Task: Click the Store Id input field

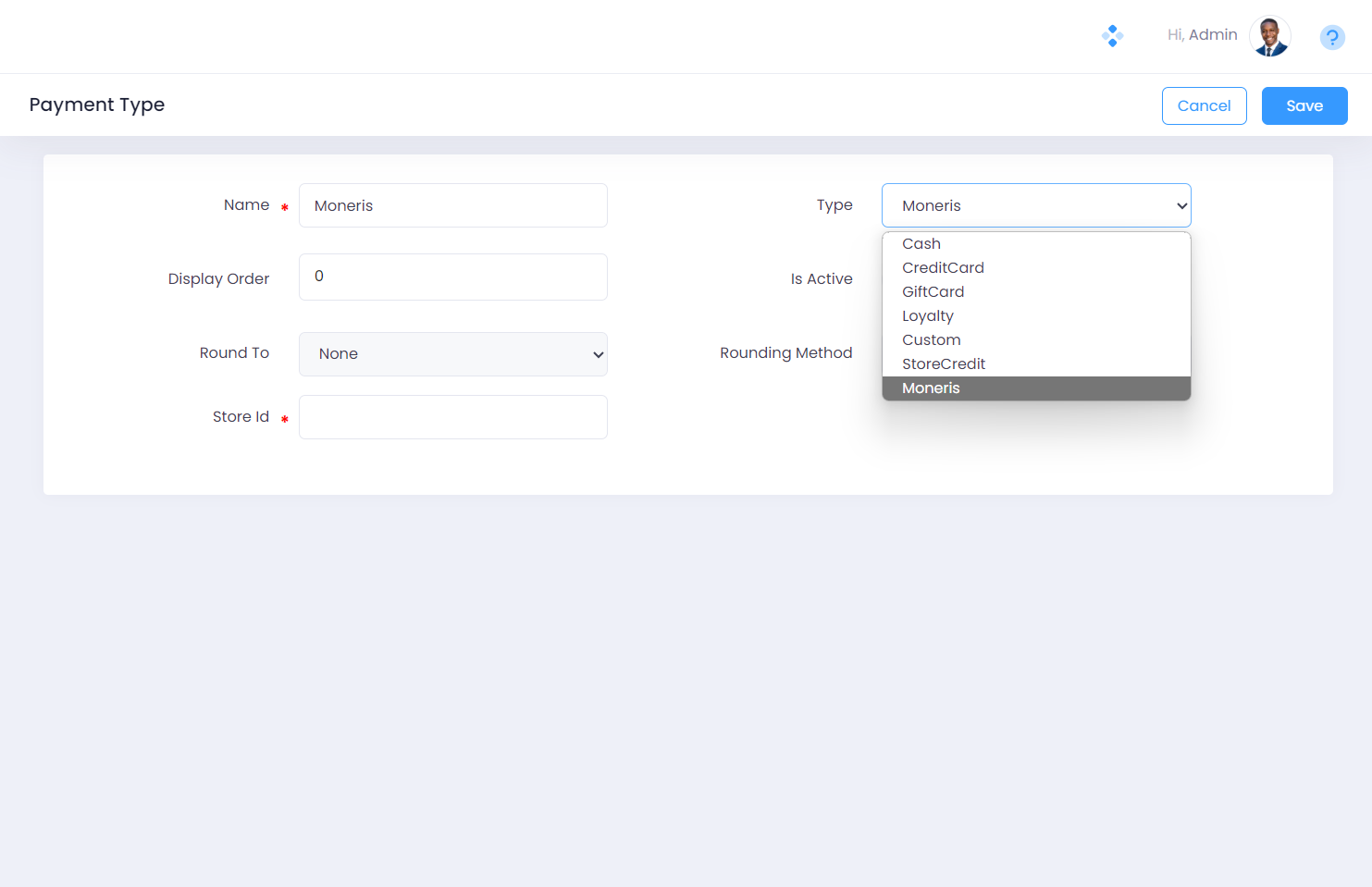Action: tap(452, 417)
